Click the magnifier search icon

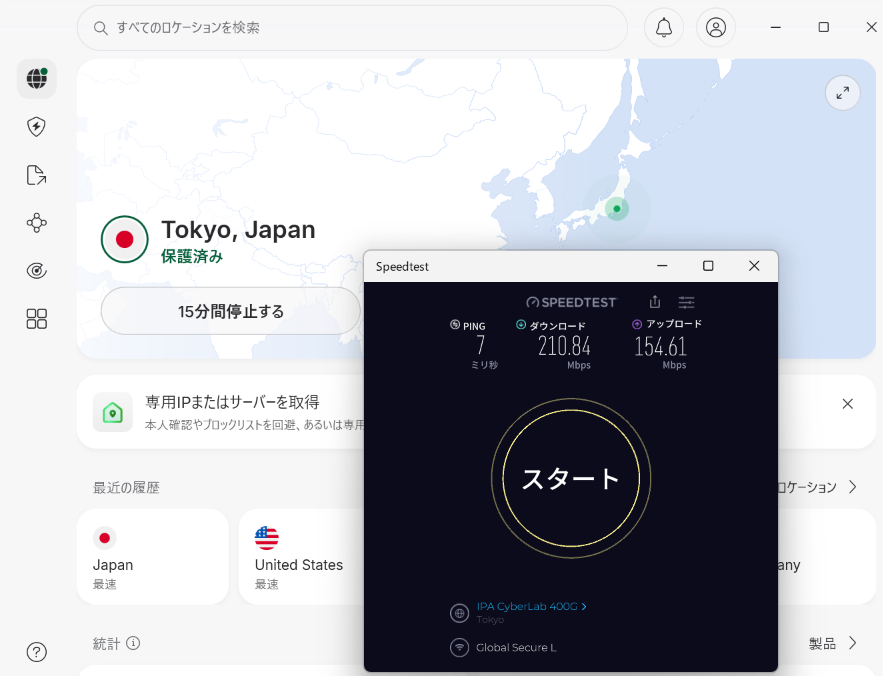click(100, 28)
